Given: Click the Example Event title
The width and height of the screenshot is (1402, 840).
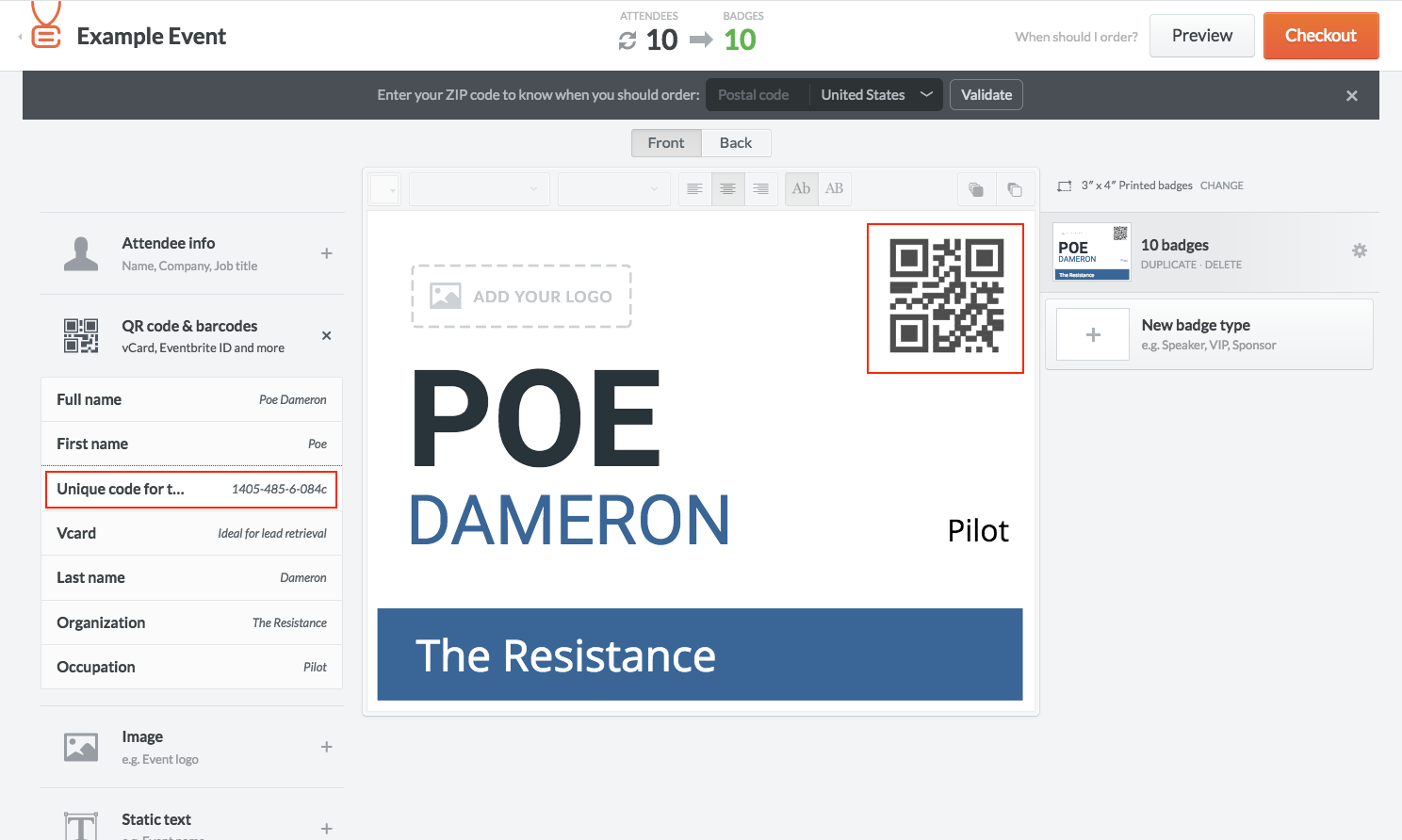Looking at the screenshot, I should click(152, 37).
